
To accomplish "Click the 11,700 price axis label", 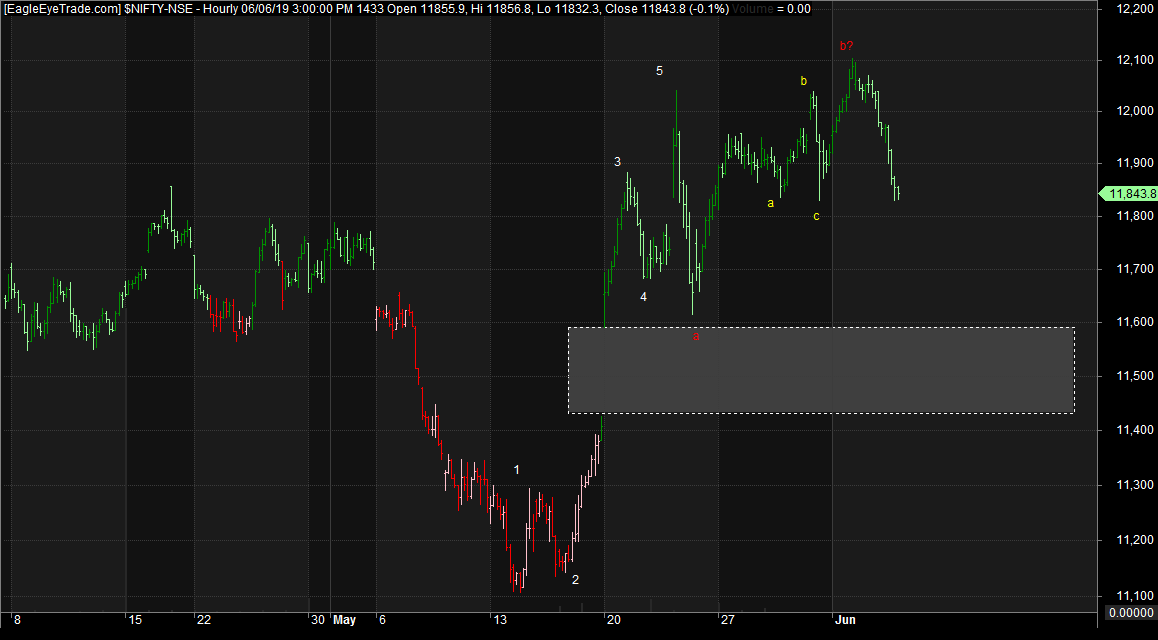I will (1134, 269).
